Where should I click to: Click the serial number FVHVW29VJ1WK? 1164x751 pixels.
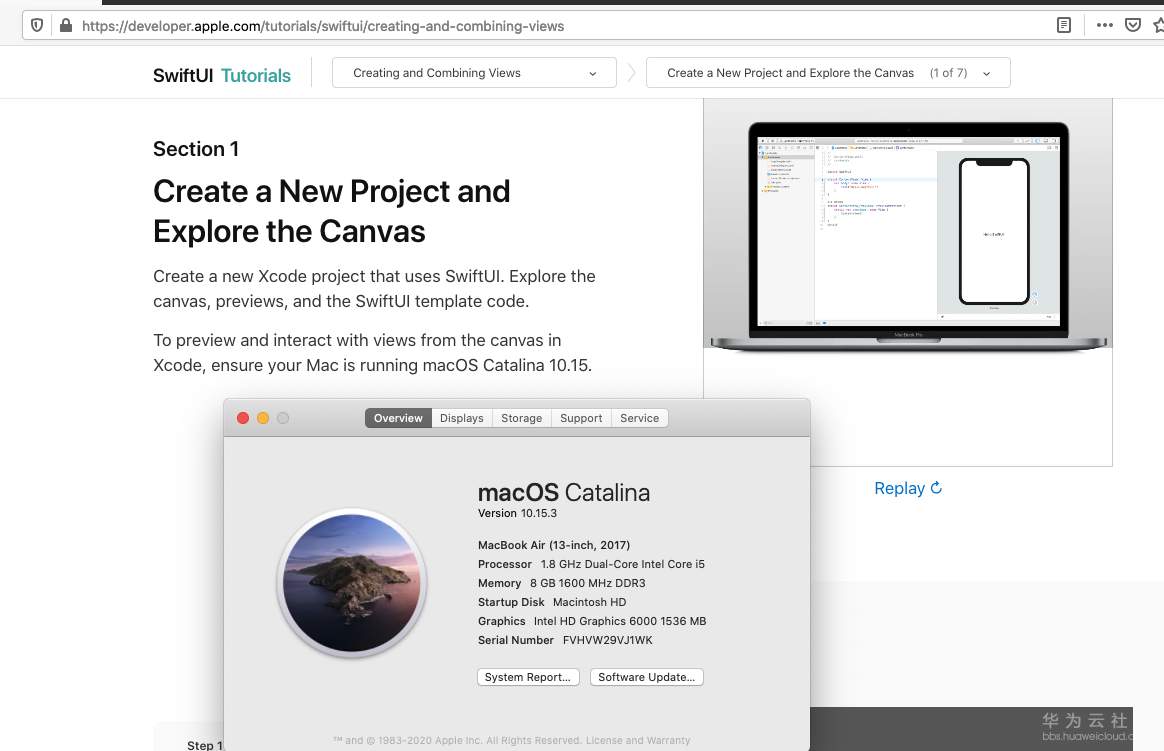607,640
